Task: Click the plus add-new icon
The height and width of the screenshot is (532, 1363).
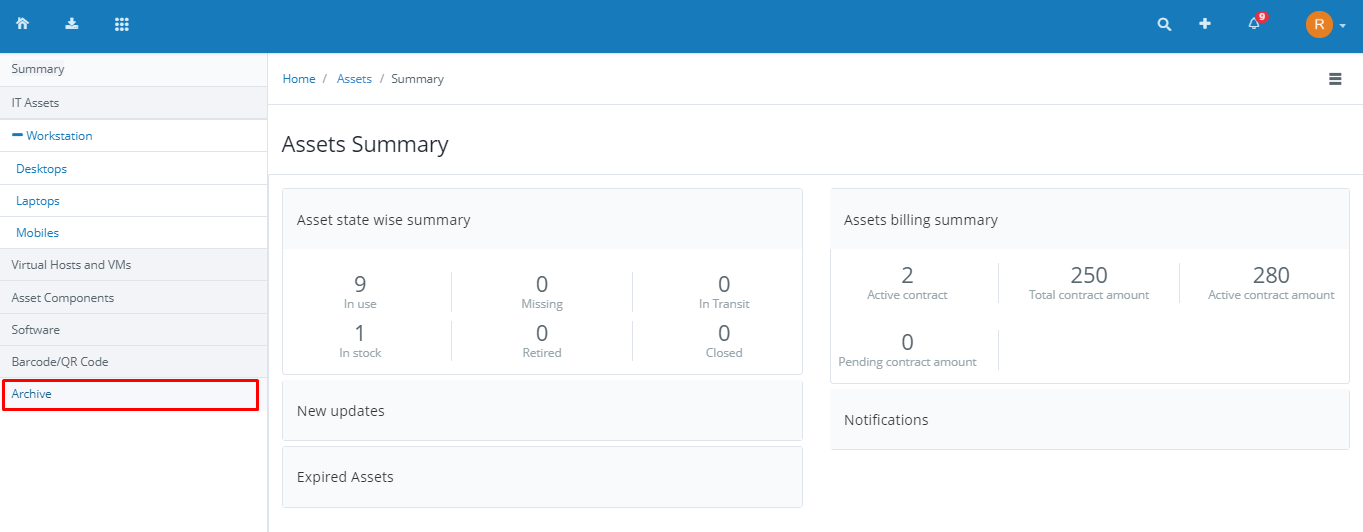Action: [x=1205, y=24]
